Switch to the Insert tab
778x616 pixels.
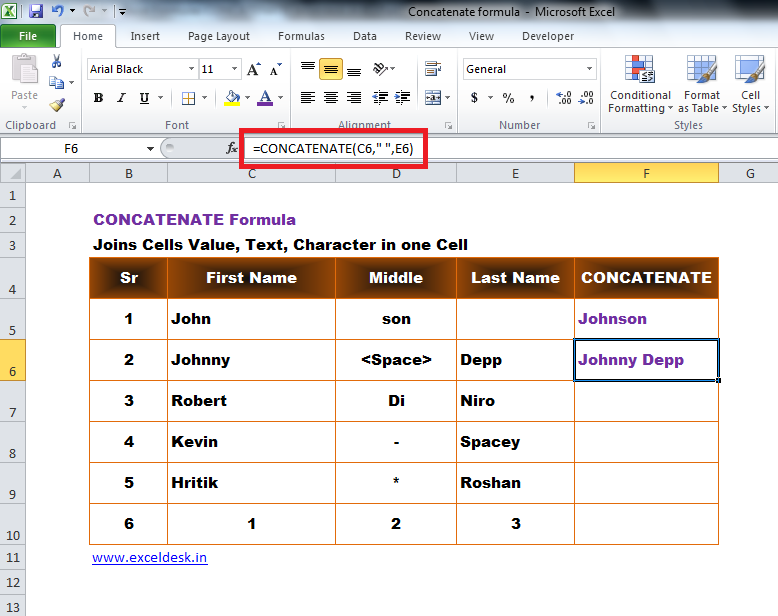click(145, 36)
